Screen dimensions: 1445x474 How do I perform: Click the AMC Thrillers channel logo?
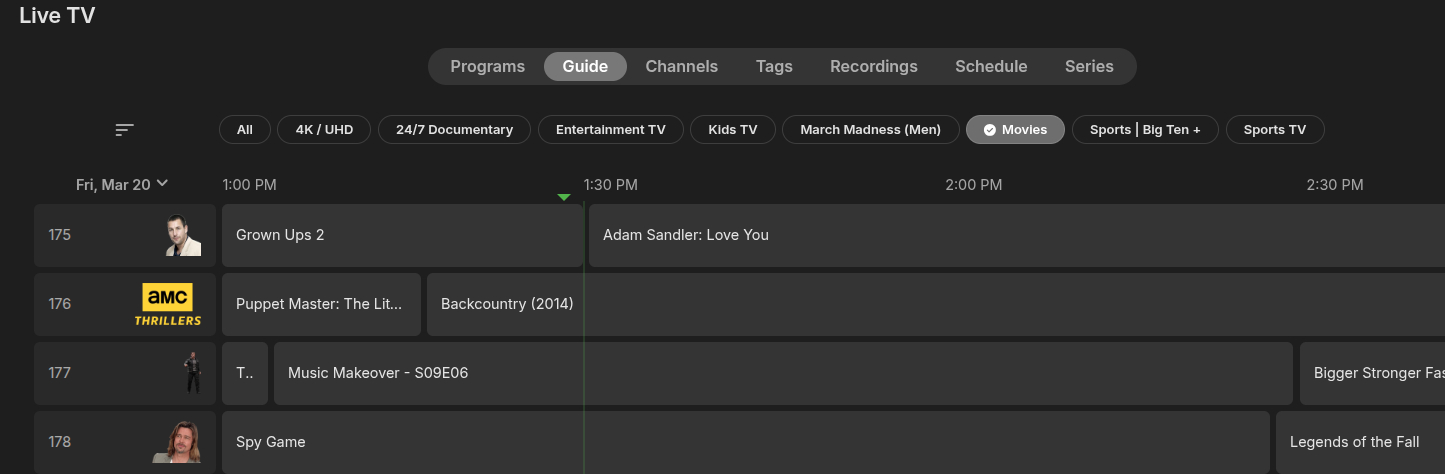click(168, 304)
